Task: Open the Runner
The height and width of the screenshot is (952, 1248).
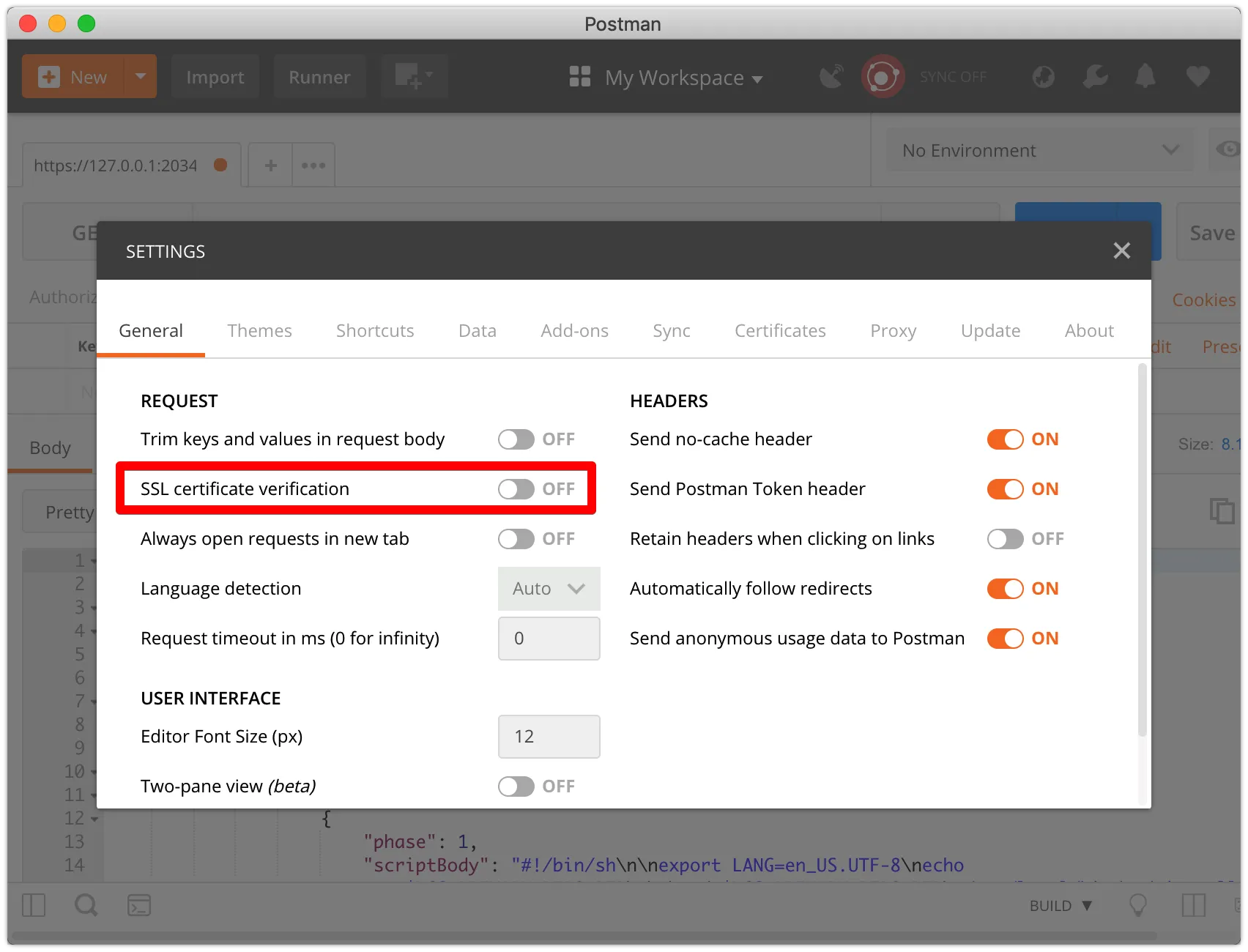Action: click(x=319, y=77)
